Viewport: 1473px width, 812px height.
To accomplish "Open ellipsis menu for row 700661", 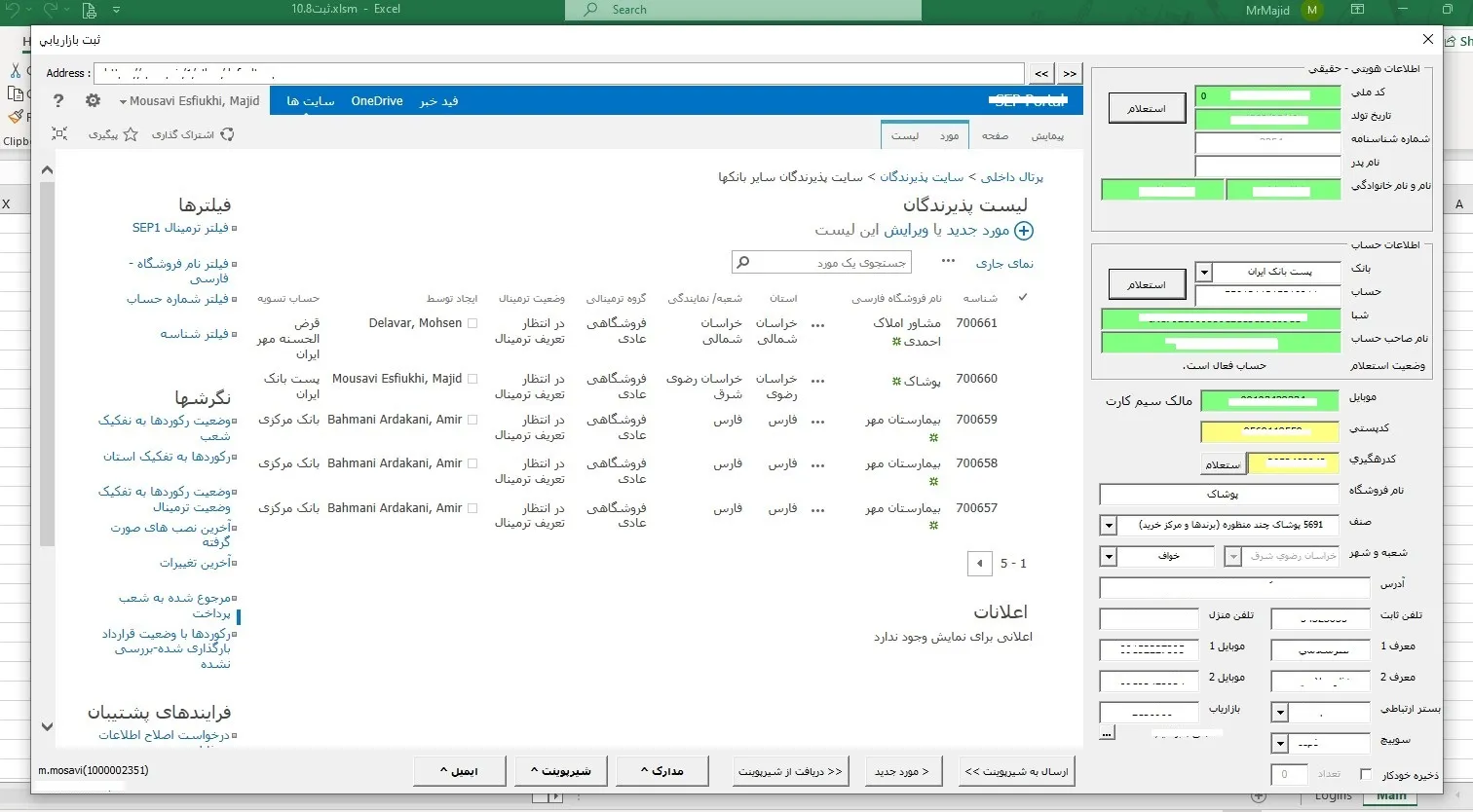I will click(x=818, y=325).
